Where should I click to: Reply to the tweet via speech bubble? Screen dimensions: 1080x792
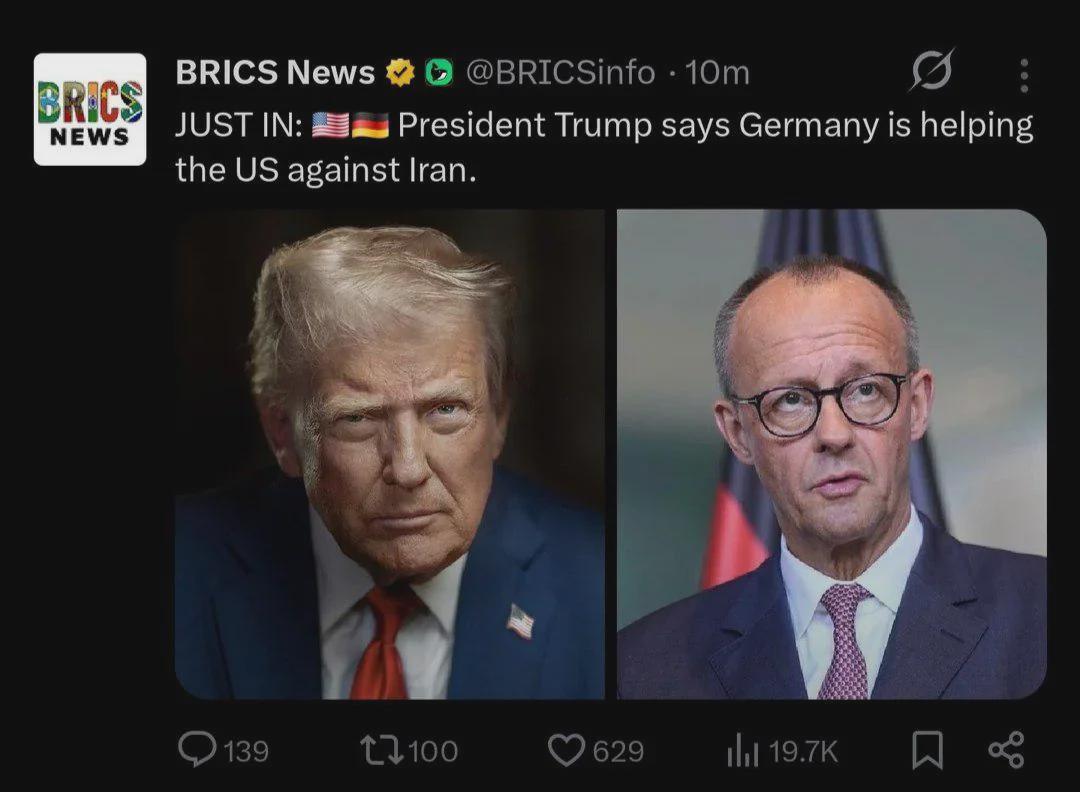tap(197, 750)
